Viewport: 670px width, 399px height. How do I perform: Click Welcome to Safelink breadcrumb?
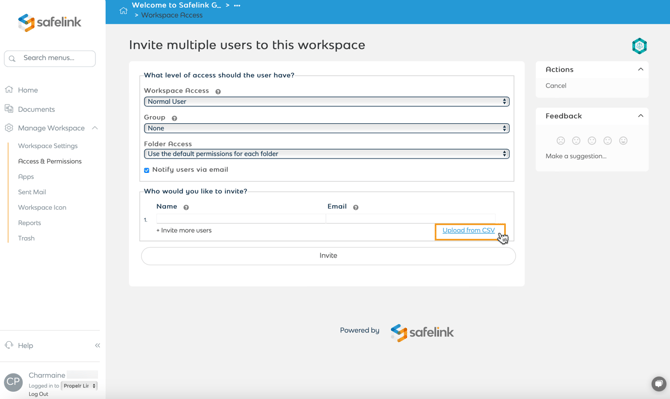pos(176,5)
